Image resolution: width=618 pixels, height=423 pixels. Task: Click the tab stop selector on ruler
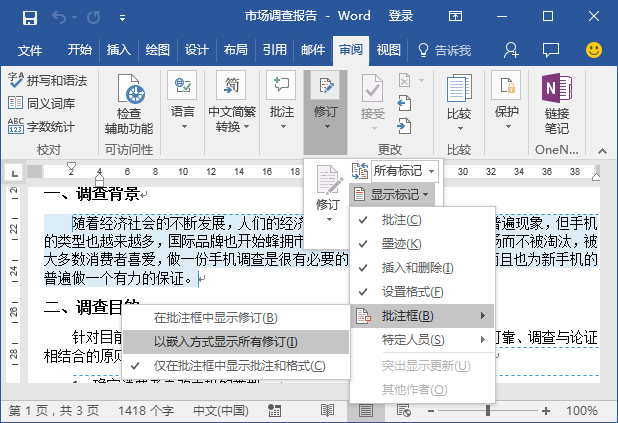point(15,173)
